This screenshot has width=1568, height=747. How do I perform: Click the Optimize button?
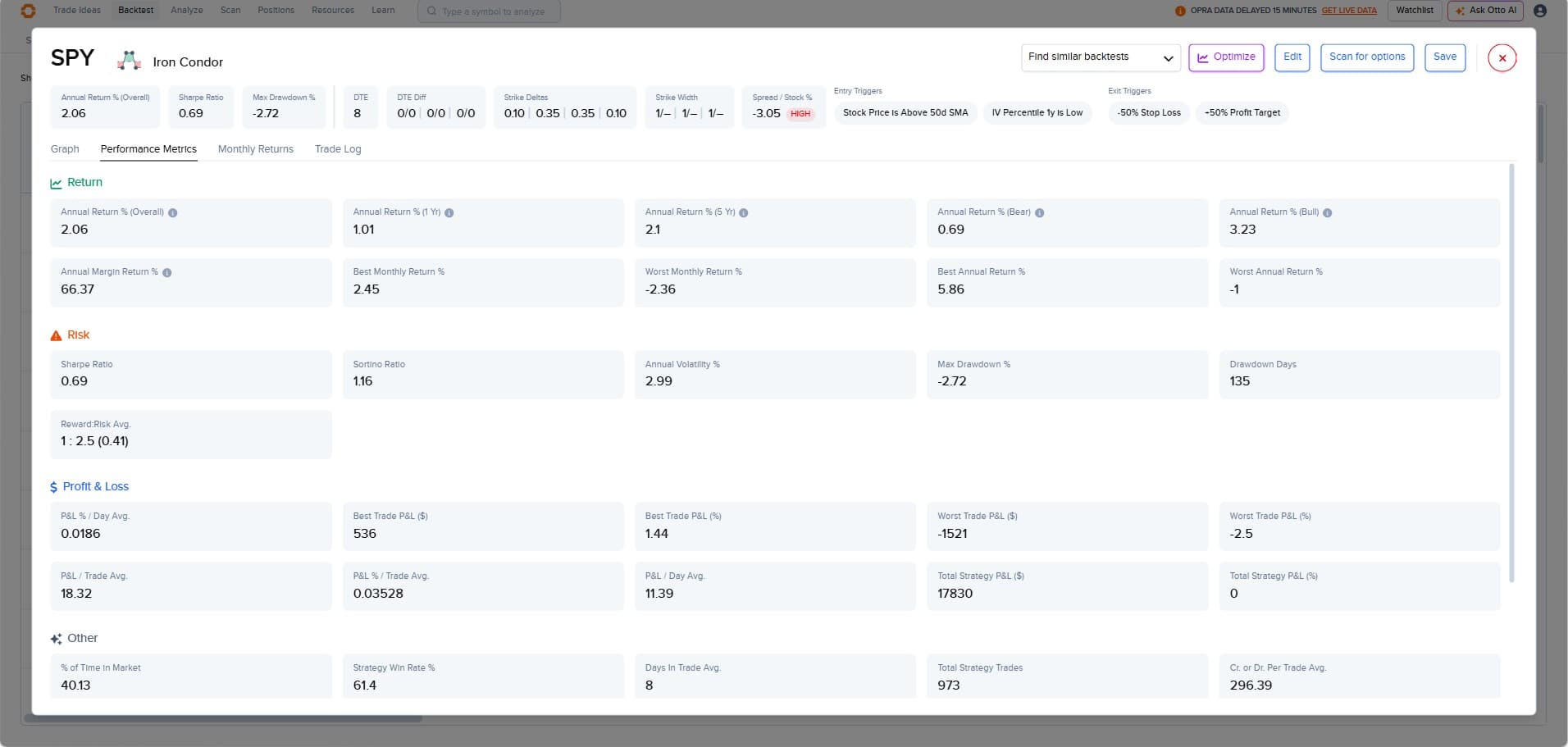(1226, 57)
